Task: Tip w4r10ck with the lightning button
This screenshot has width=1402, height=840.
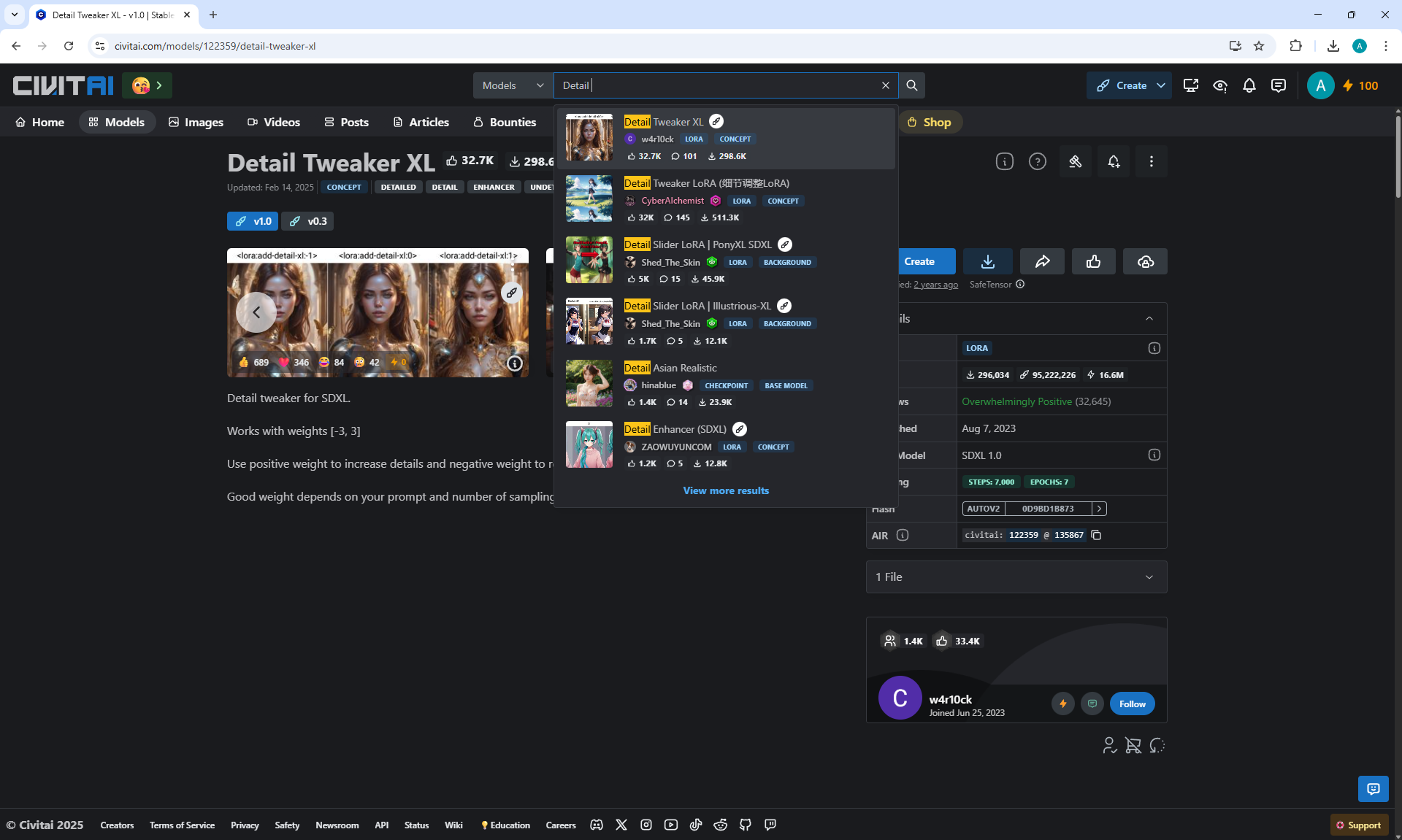Action: click(x=1062, y=704)
